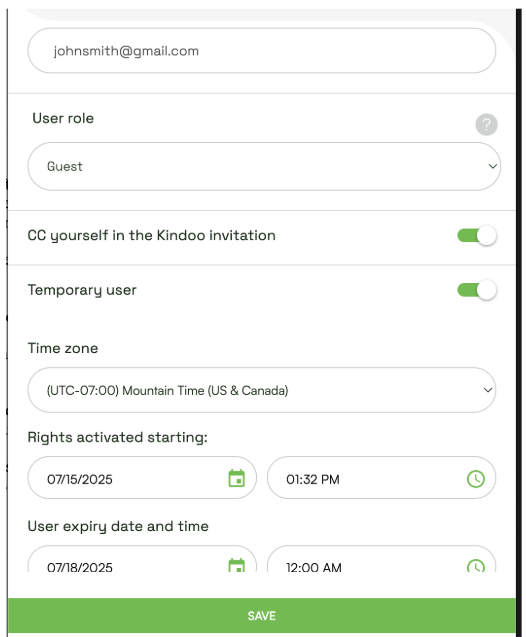Click the User role help question mark icon
Viewport: 526px width, 637px height.
coord(486,124)
